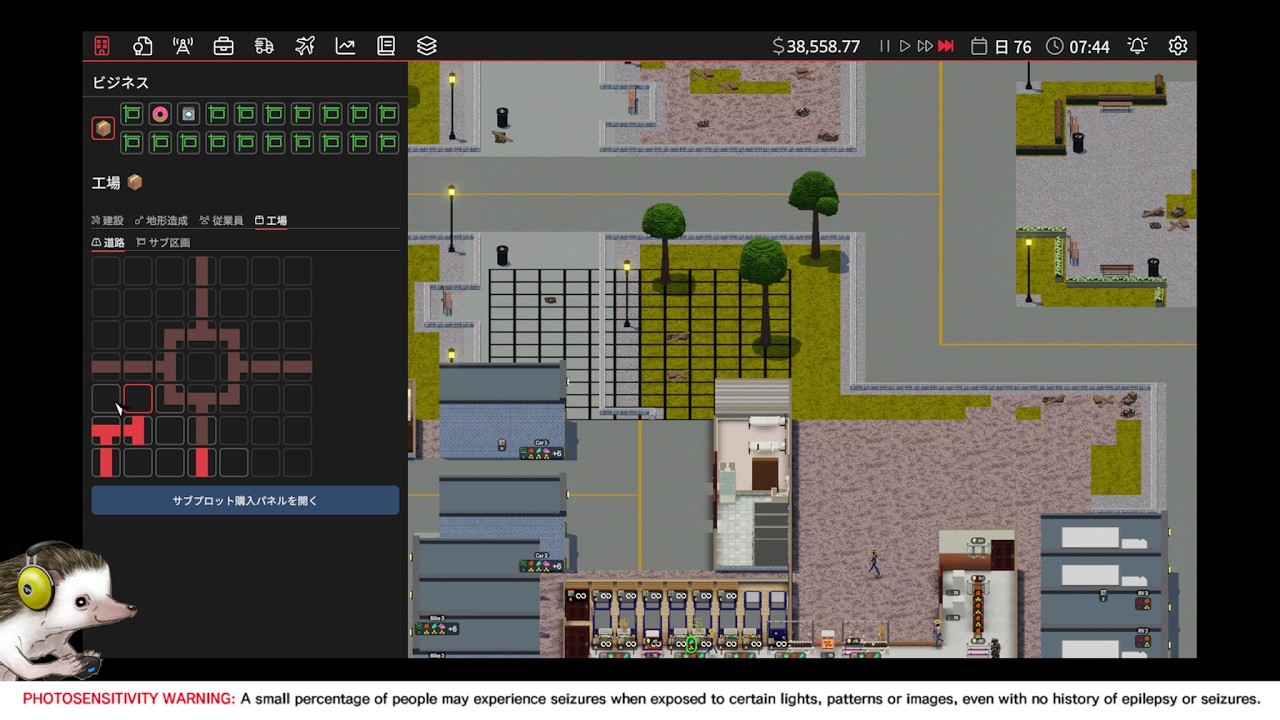Click the clock icon beside 07:44
1280x720 pixels.
pyautogui.click(x=1055, y=46)
